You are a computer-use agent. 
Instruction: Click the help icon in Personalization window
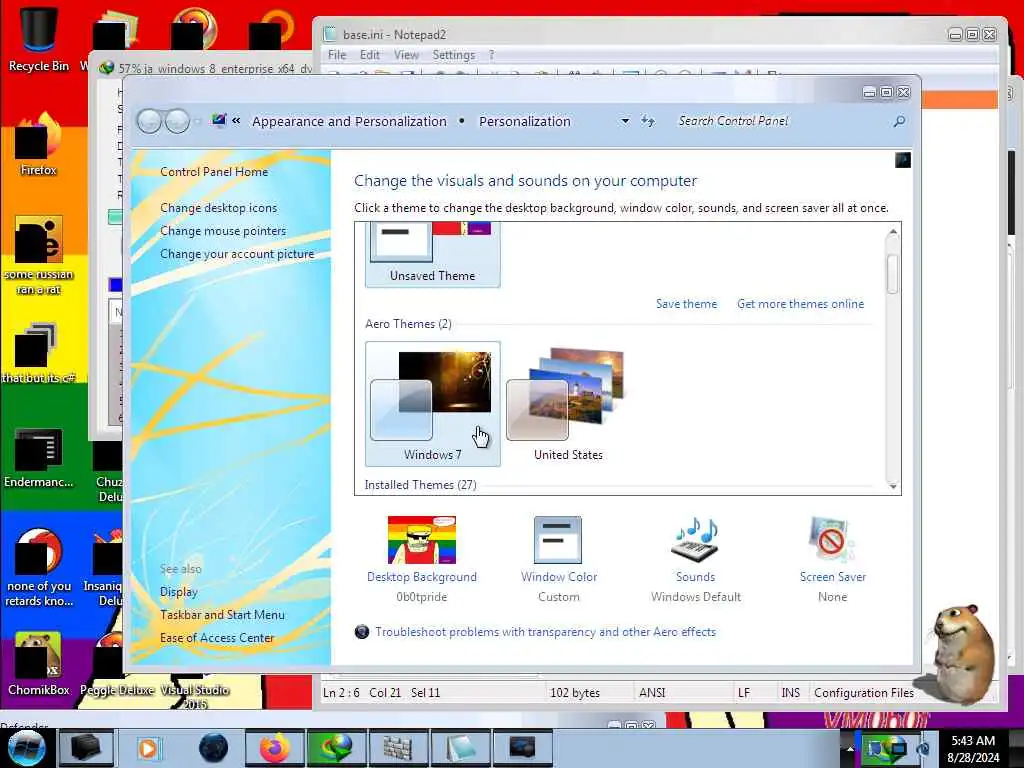(903, 160)
